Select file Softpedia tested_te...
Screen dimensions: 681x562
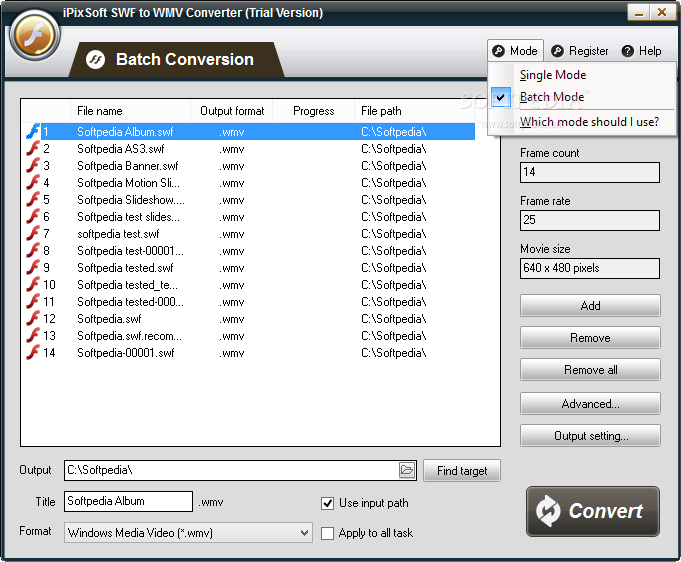tap(127, 284)
